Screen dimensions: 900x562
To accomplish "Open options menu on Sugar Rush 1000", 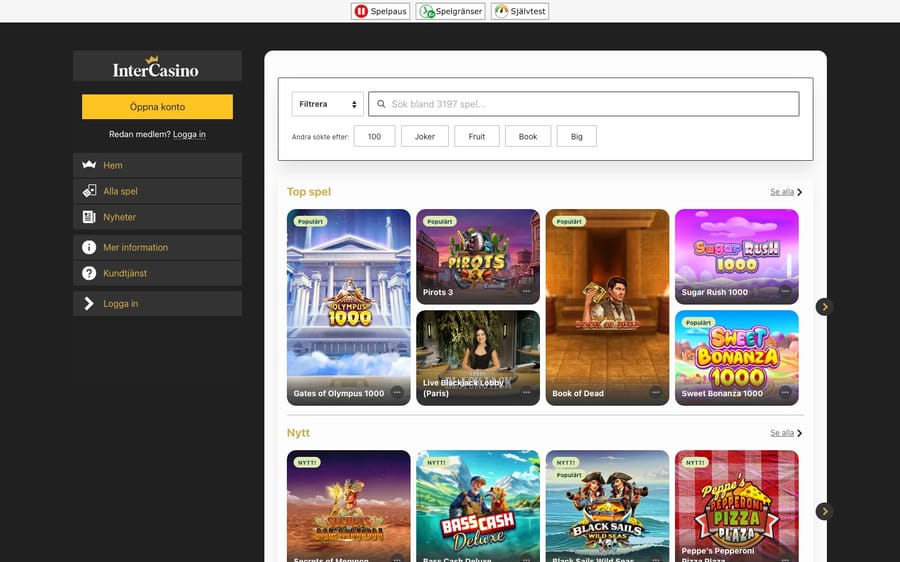I will click(x=785, y=292).
